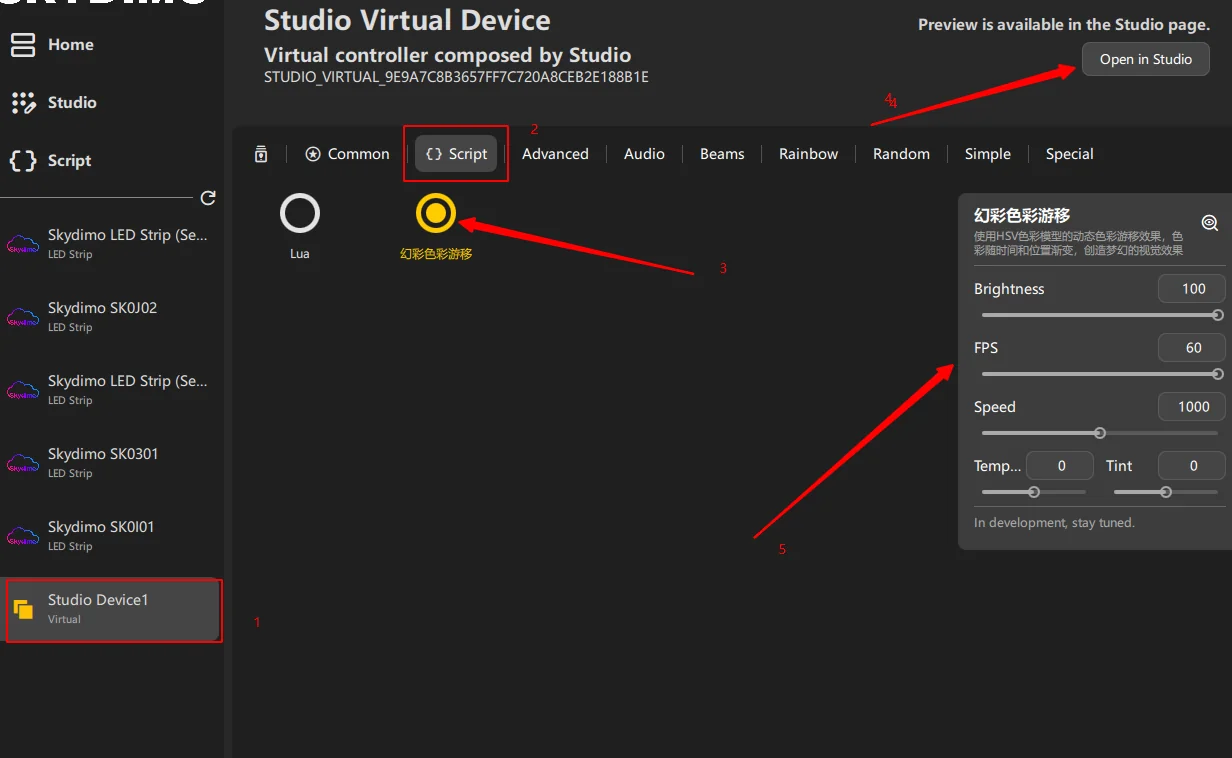Viewport: 1232px width, 758px height.
Task: Select the Skydimo SK0301 device
Action: [x=110, y=463]
